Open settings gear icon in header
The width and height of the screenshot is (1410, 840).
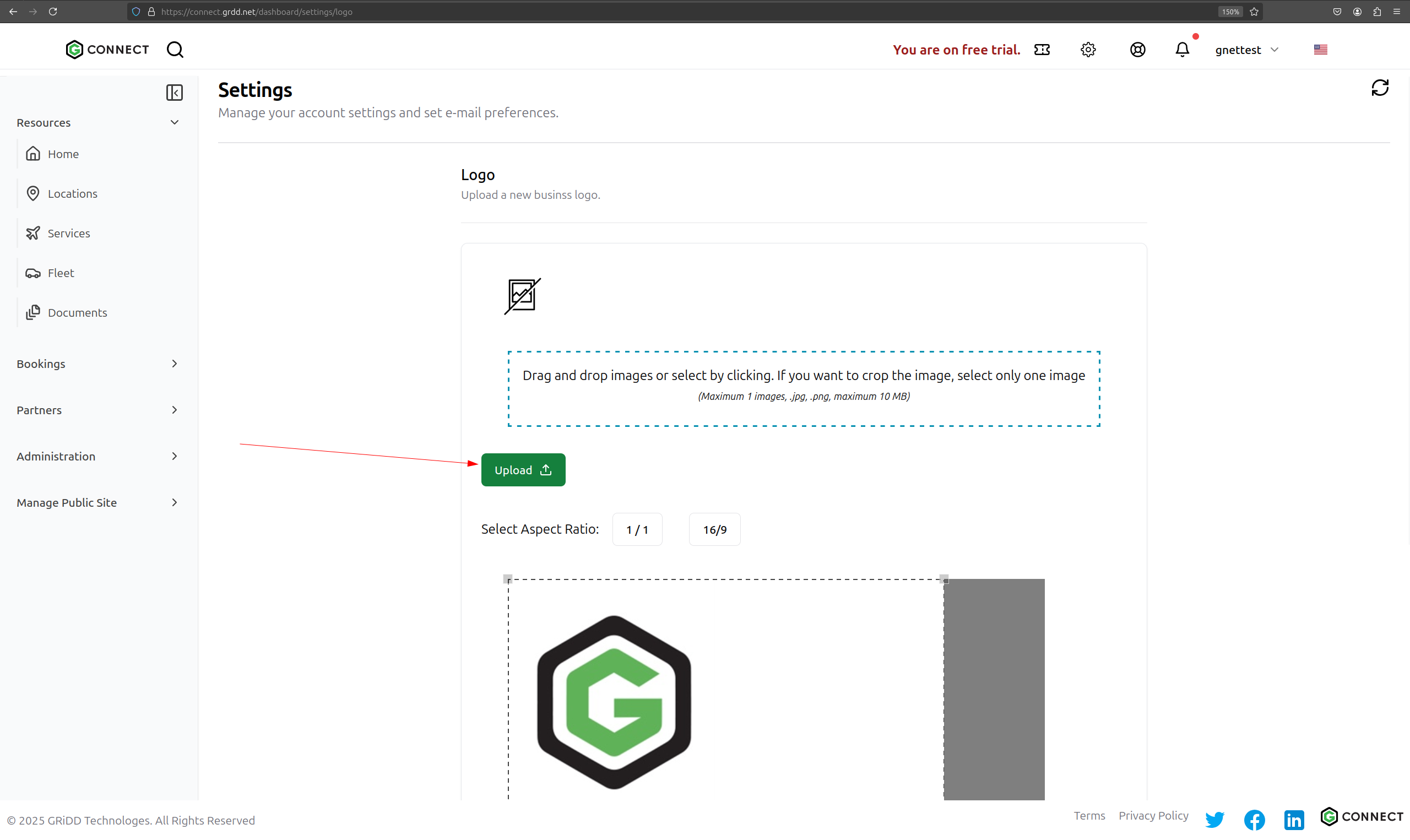pyautogui.click(x=1087, y=50)
